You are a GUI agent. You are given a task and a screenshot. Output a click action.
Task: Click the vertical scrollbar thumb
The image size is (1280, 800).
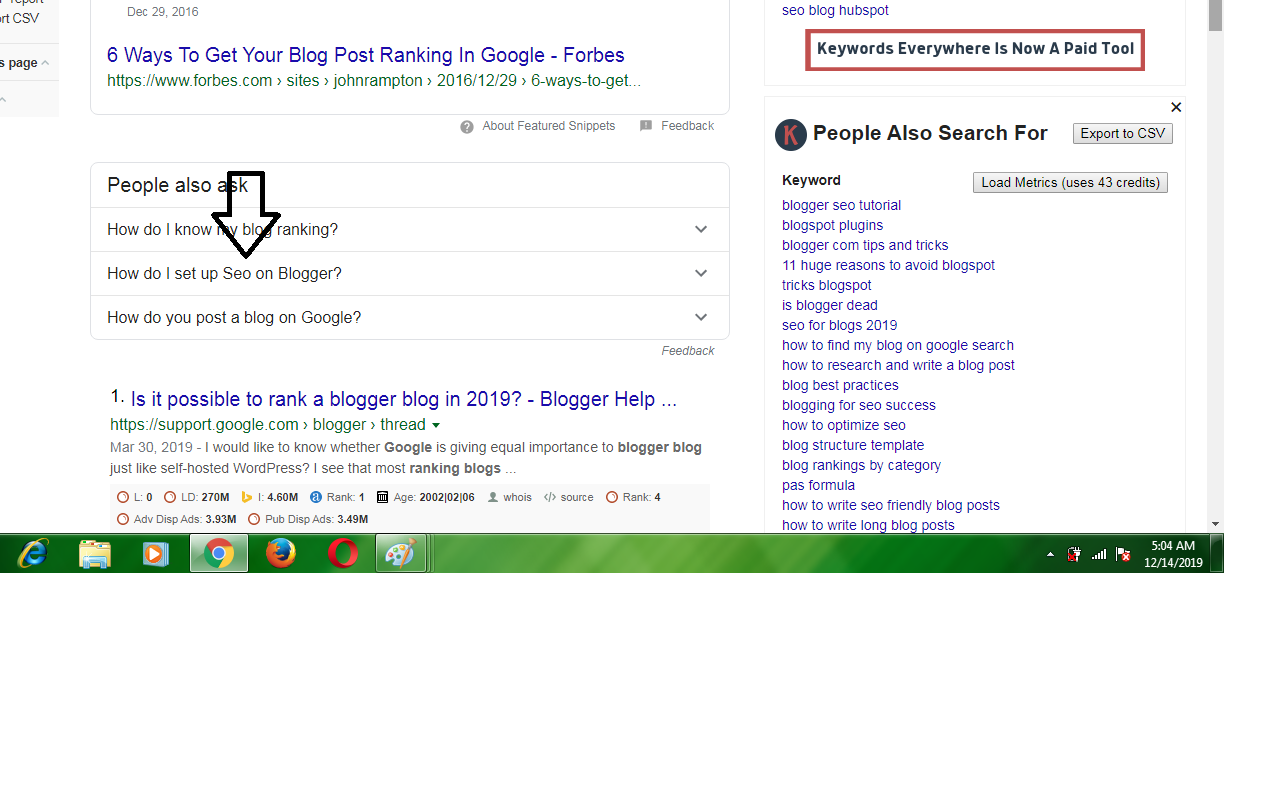1215,15
